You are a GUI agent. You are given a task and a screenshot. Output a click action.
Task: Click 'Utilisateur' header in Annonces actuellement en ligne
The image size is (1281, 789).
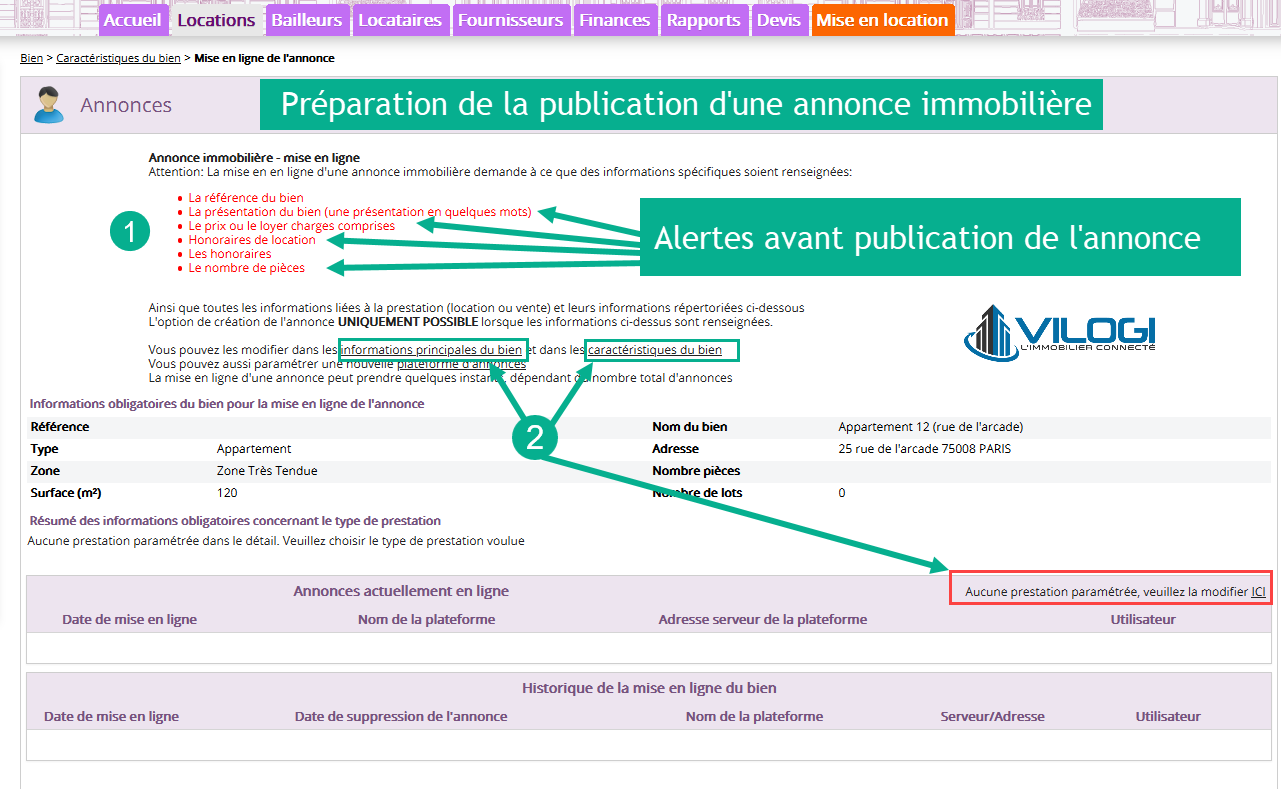pos(1143,619)
